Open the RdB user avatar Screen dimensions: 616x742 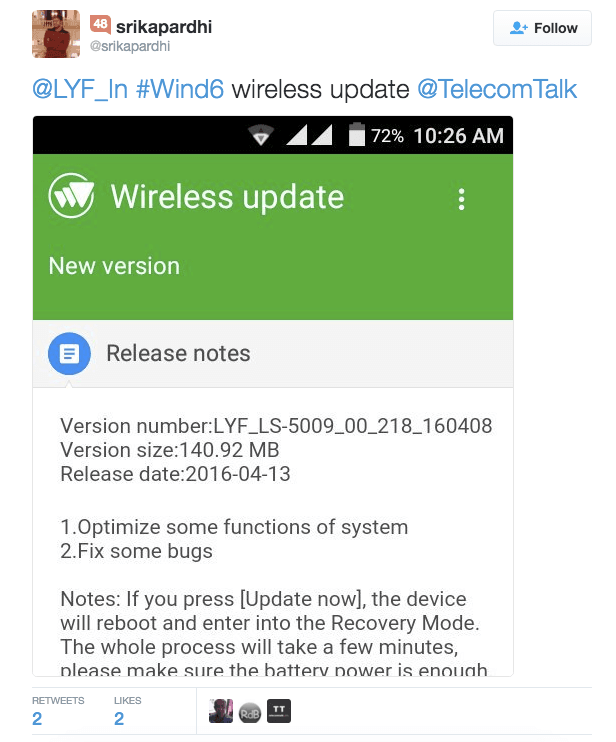[250, 713]
